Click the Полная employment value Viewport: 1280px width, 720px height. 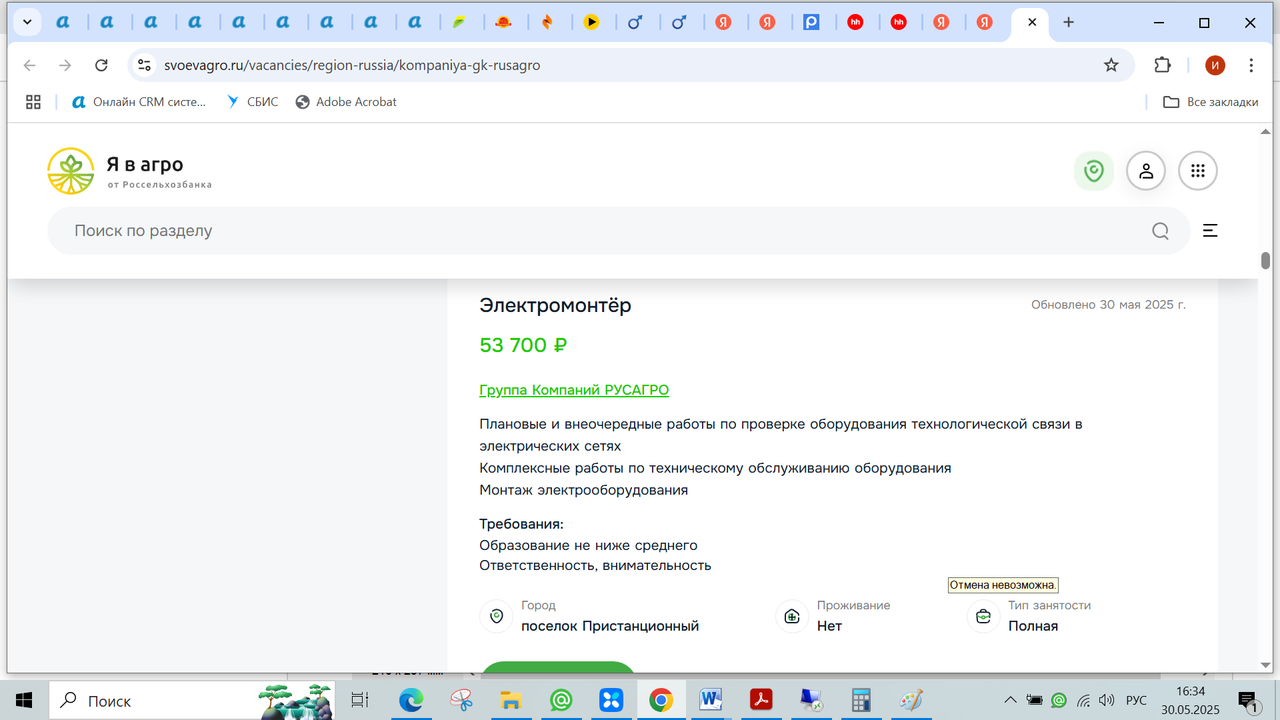(1033, 626)
